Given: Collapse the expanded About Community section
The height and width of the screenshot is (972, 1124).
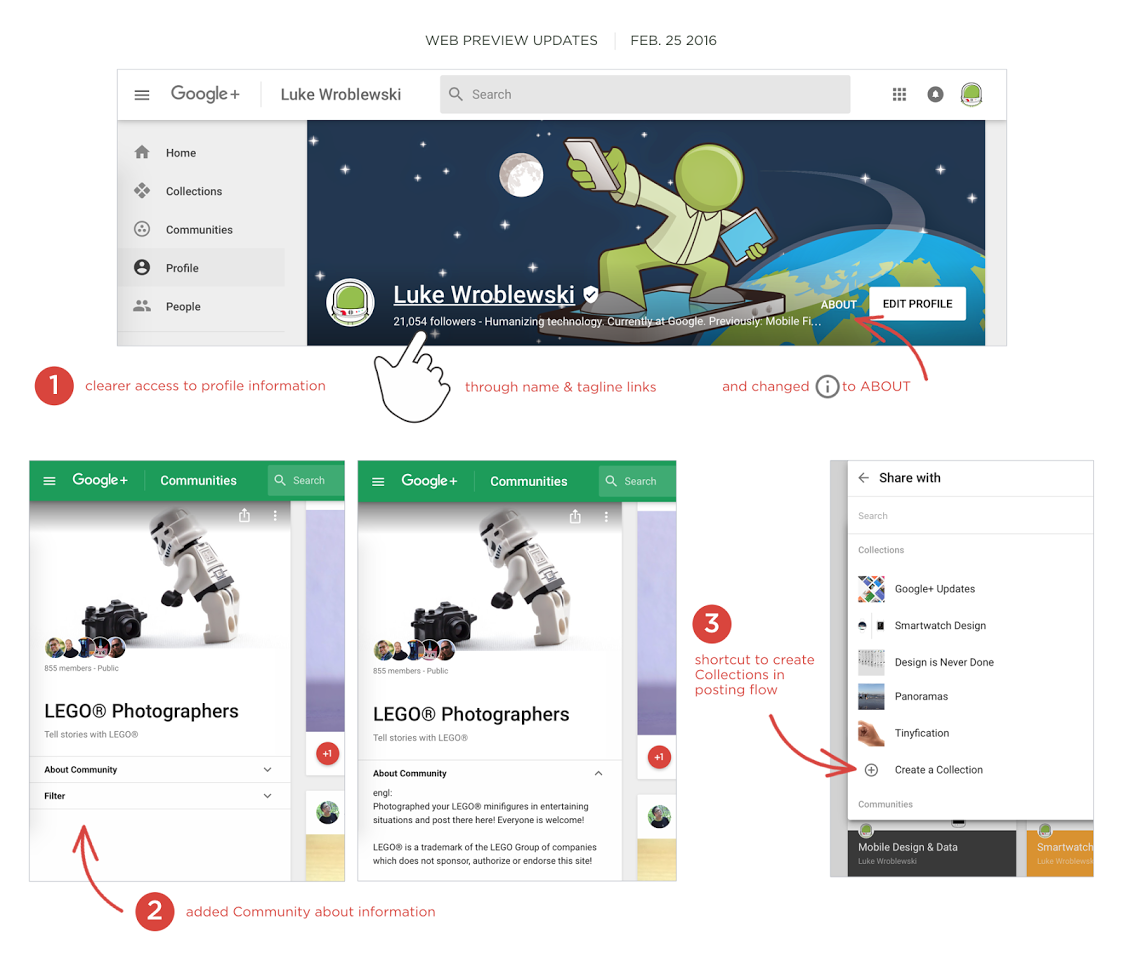Looking at the screenshot, I should click(598, 773).
